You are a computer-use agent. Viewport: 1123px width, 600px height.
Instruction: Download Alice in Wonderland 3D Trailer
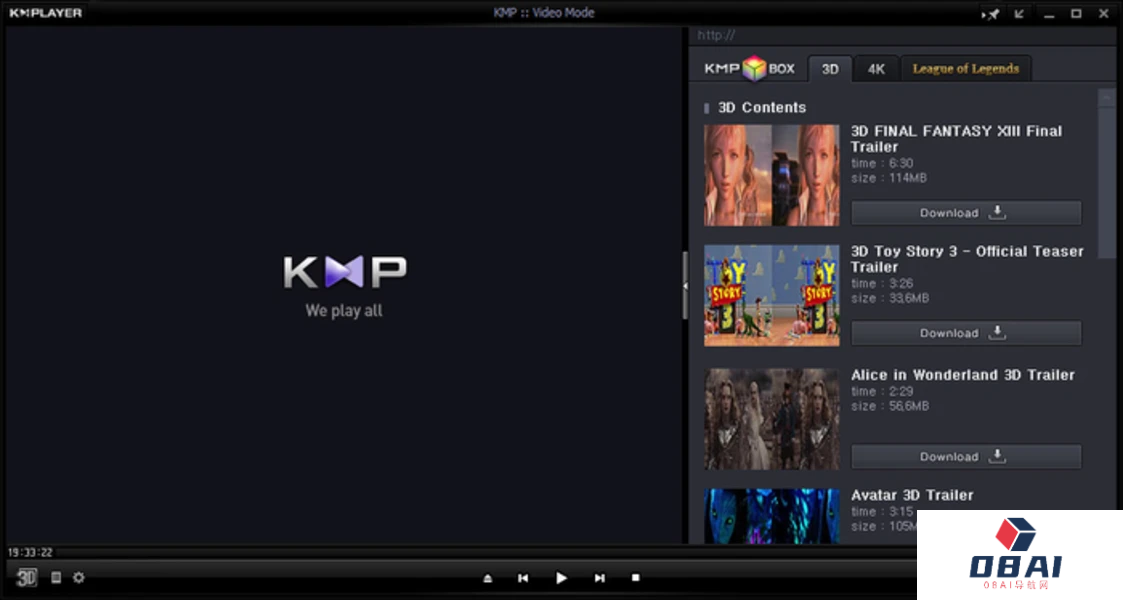[x=965, y=457]
